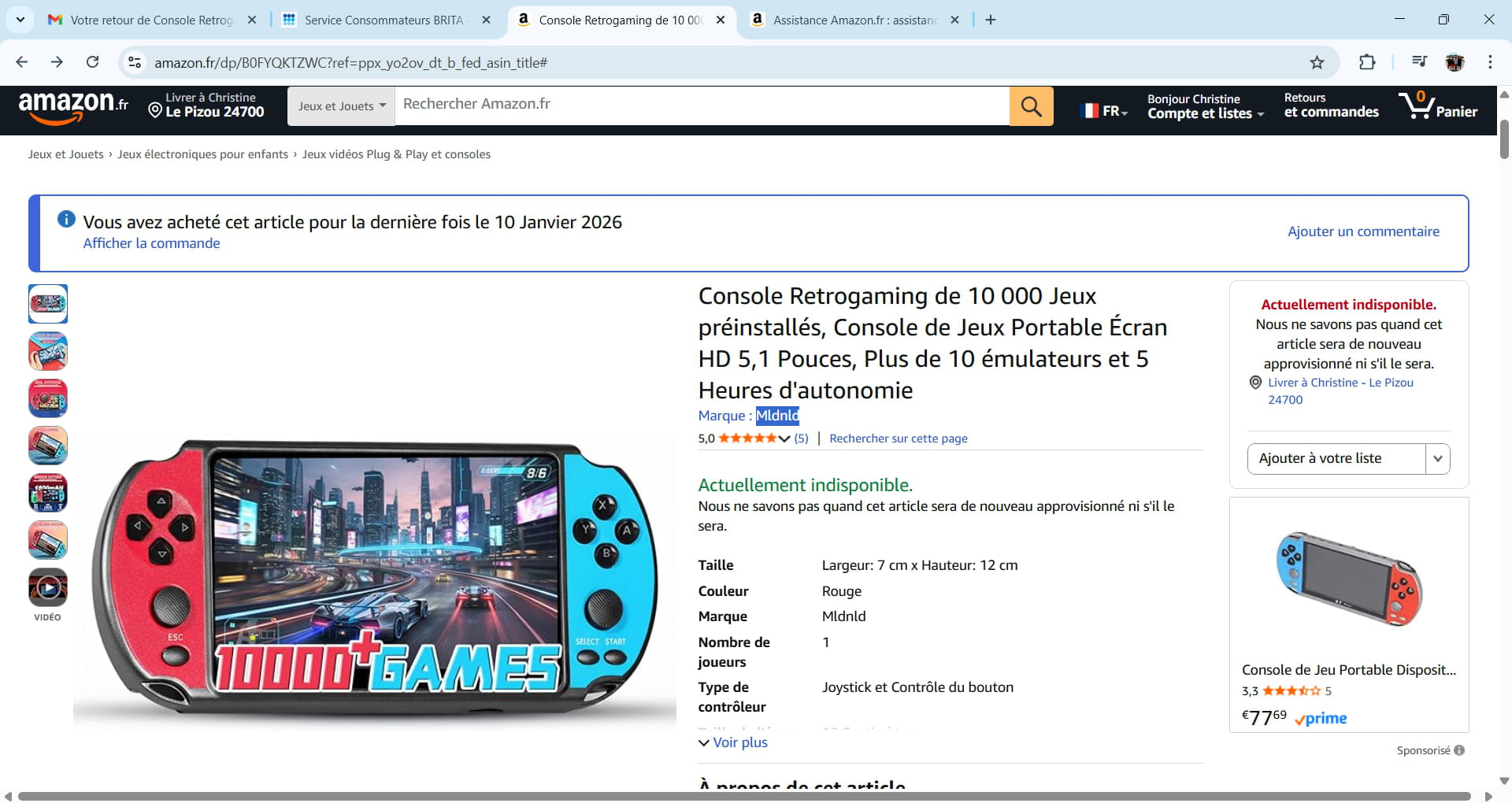
Task: Open the Panier shopping cart icon
Action: click(x=1438, y=105)
